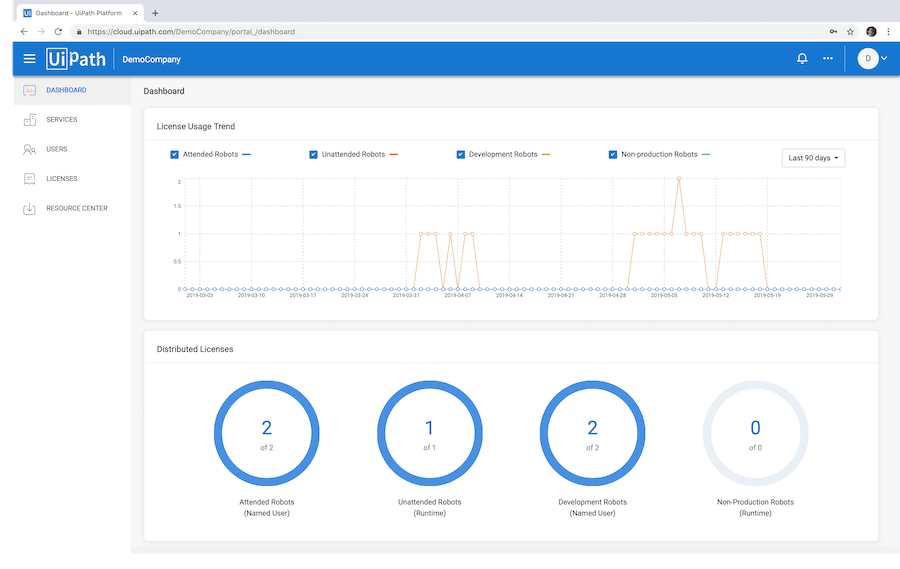Viewport: 900px width, 569px height.
Task: Open the hamburger navigation menu
Action: [29, 59]
